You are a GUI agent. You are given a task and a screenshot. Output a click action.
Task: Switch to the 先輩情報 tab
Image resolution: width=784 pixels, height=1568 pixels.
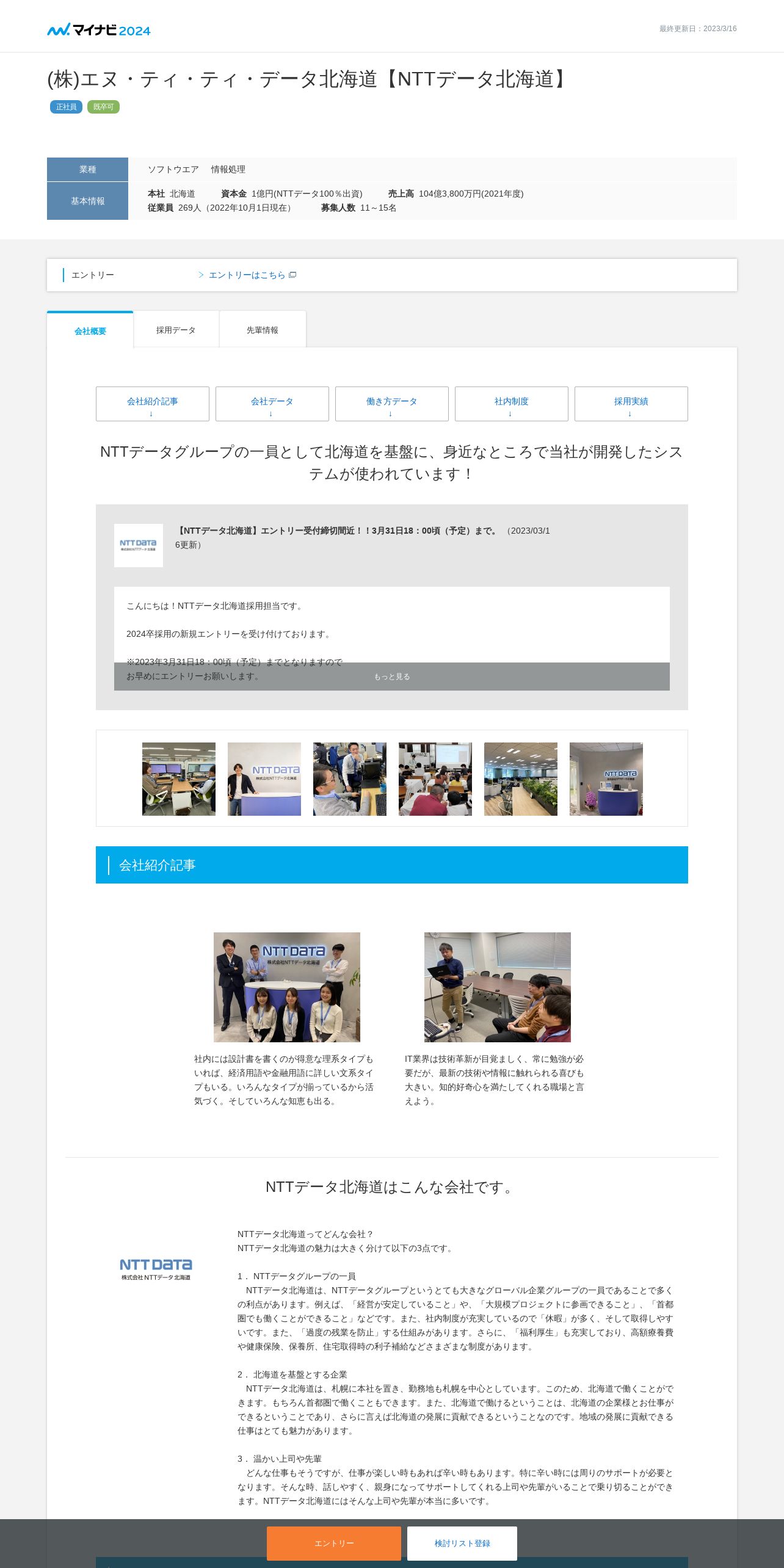click(263, 330)
